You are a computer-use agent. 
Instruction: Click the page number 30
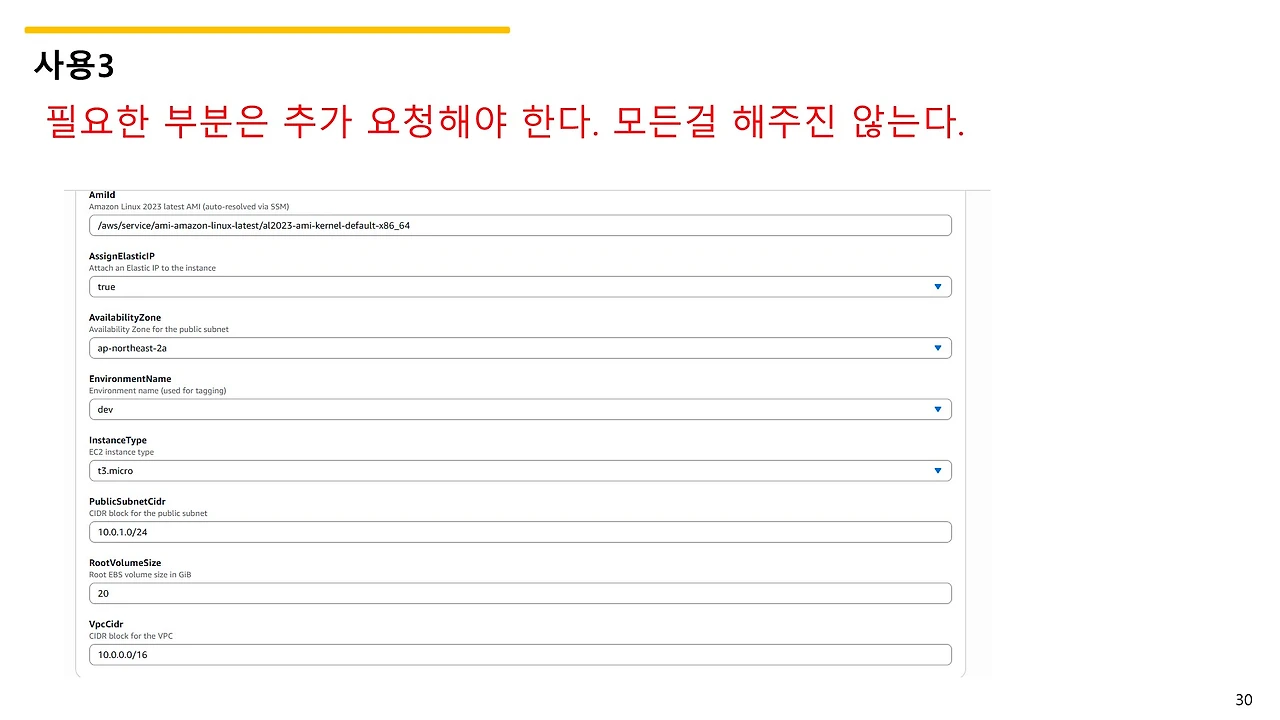coord(1243,699)
